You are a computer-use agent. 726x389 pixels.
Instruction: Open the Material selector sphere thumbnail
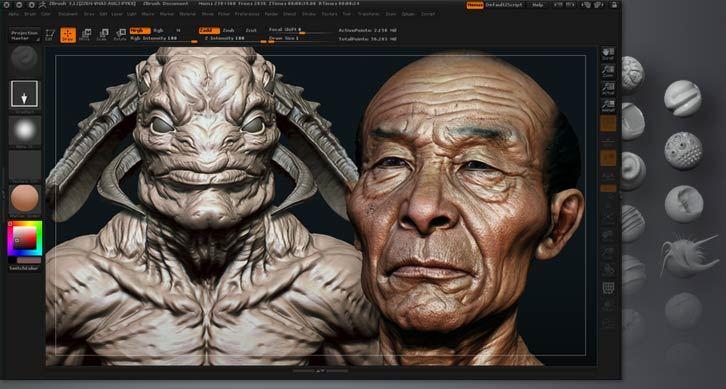25,200
